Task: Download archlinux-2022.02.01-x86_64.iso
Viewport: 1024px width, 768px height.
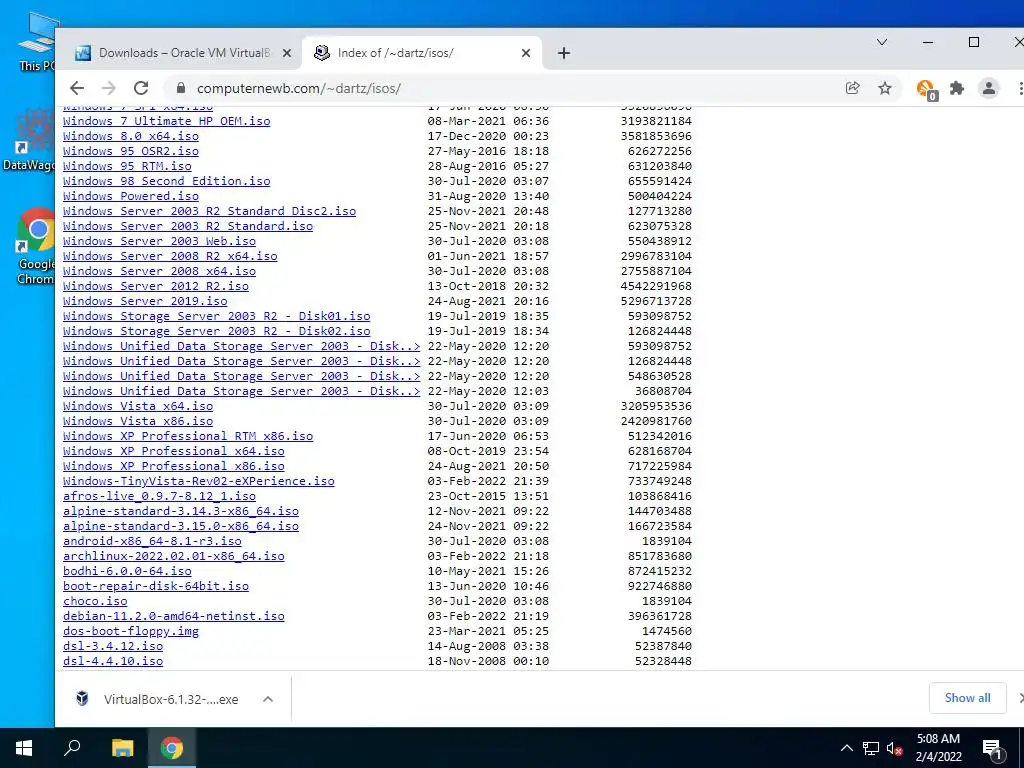Action: tap(174, 556)
